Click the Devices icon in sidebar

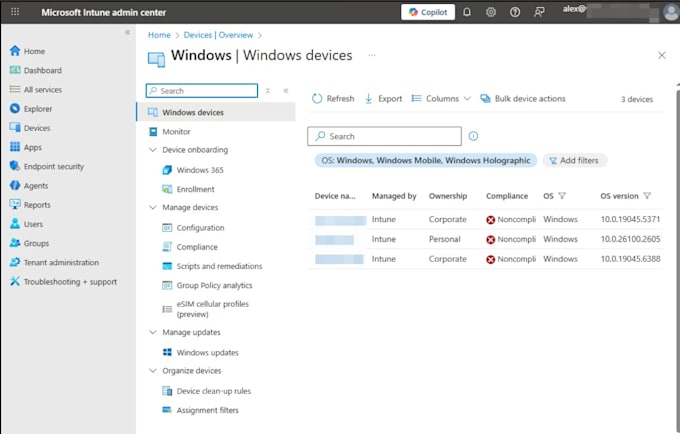pyautogui.click(x=15, y=127)
